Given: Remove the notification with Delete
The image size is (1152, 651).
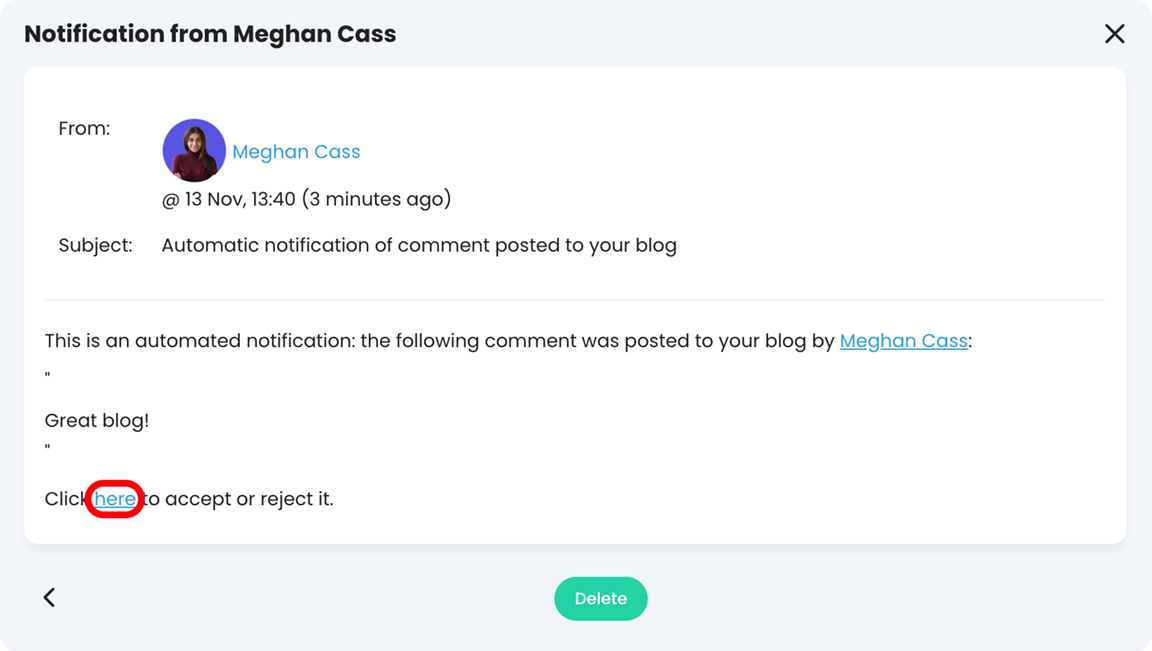Looking at the screenshot, I should (x=600, y=598).
